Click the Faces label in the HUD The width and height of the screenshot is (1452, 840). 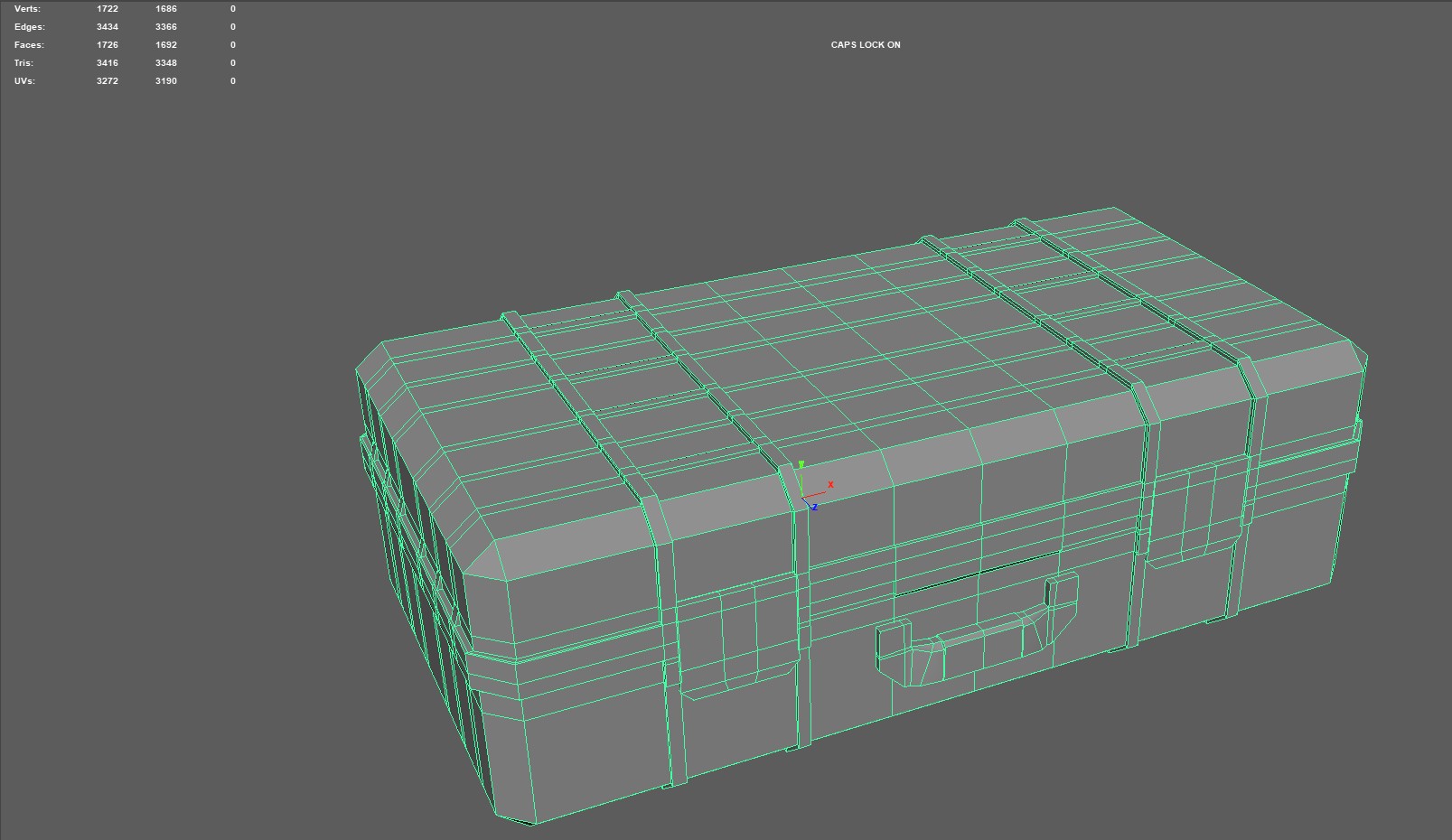click(x=29, y=45)
